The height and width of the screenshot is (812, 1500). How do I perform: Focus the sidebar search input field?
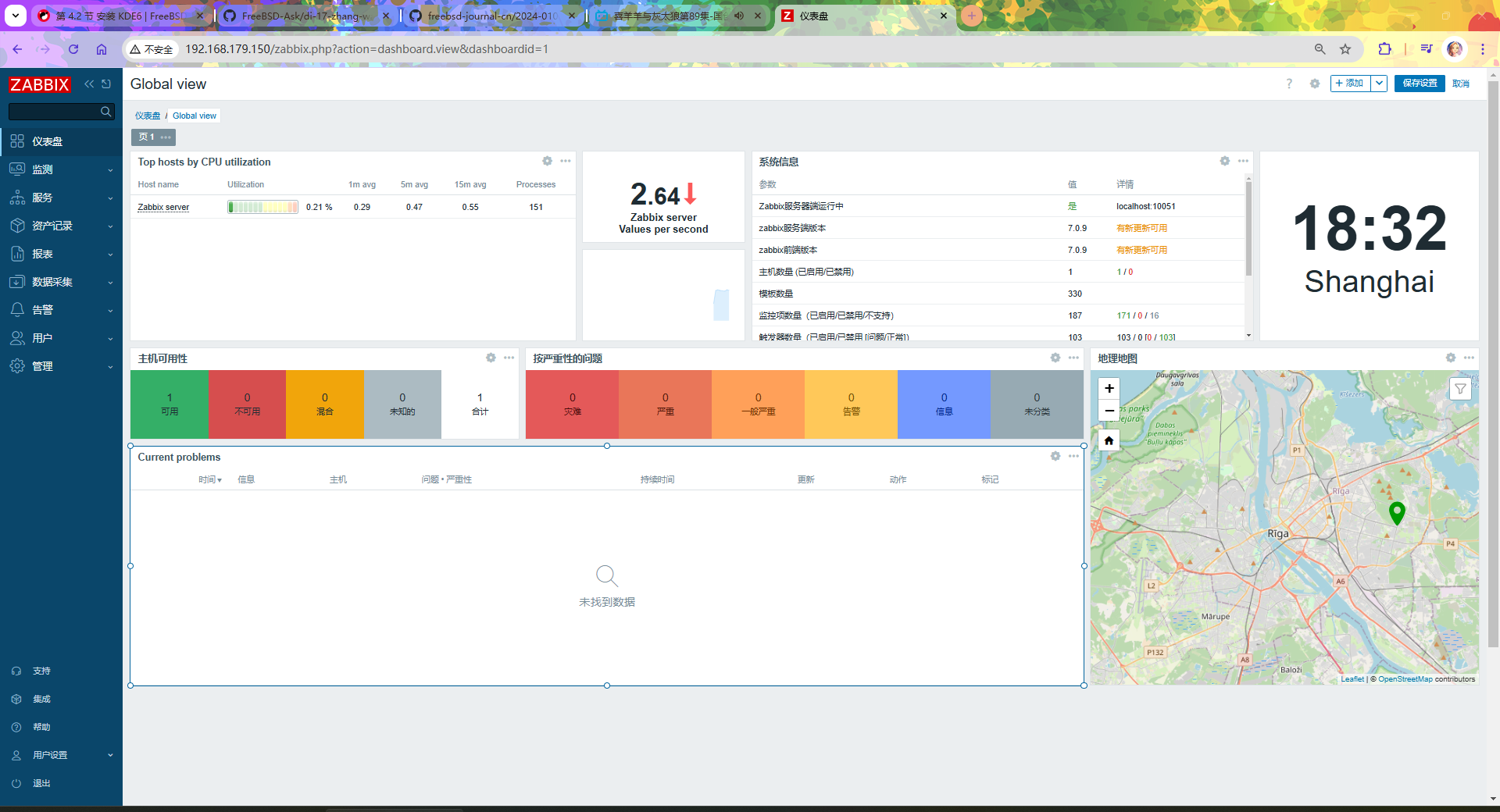(x=55, y=112)
